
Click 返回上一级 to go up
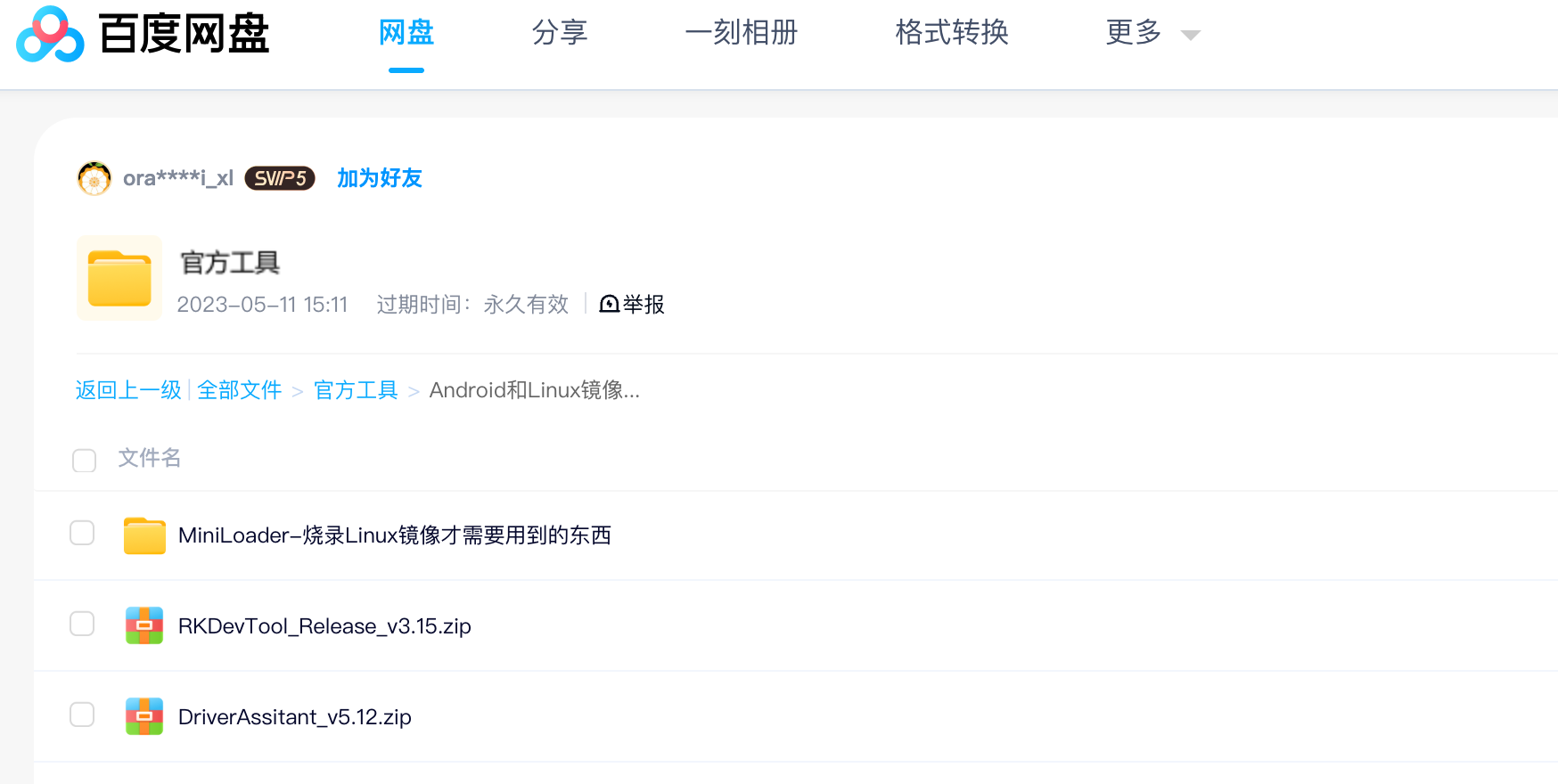click(128, 390)
